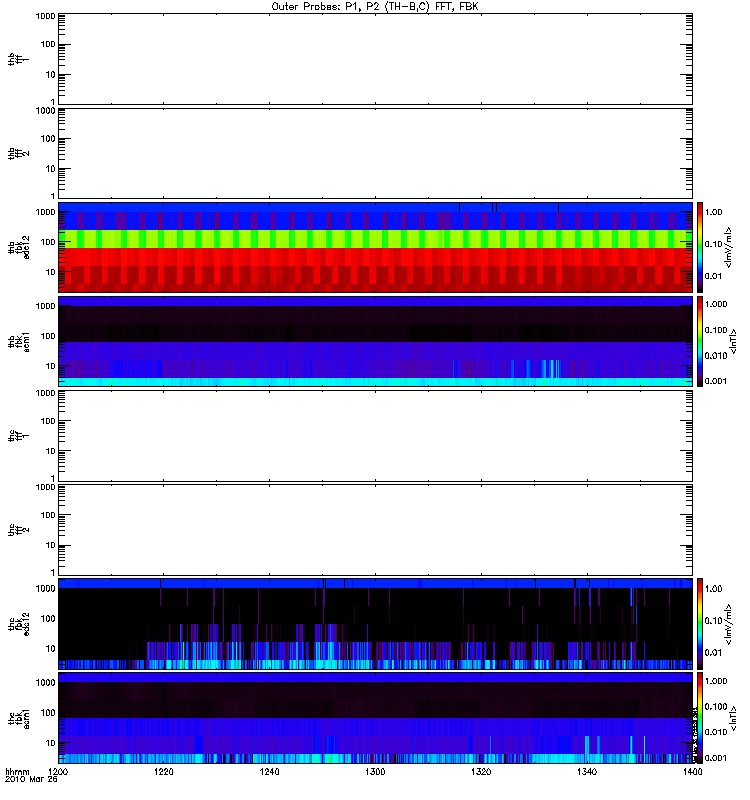Click "1.000" on the thc scm1 color bar
This screenshot has height=800, width=750.
coord(716,681)
